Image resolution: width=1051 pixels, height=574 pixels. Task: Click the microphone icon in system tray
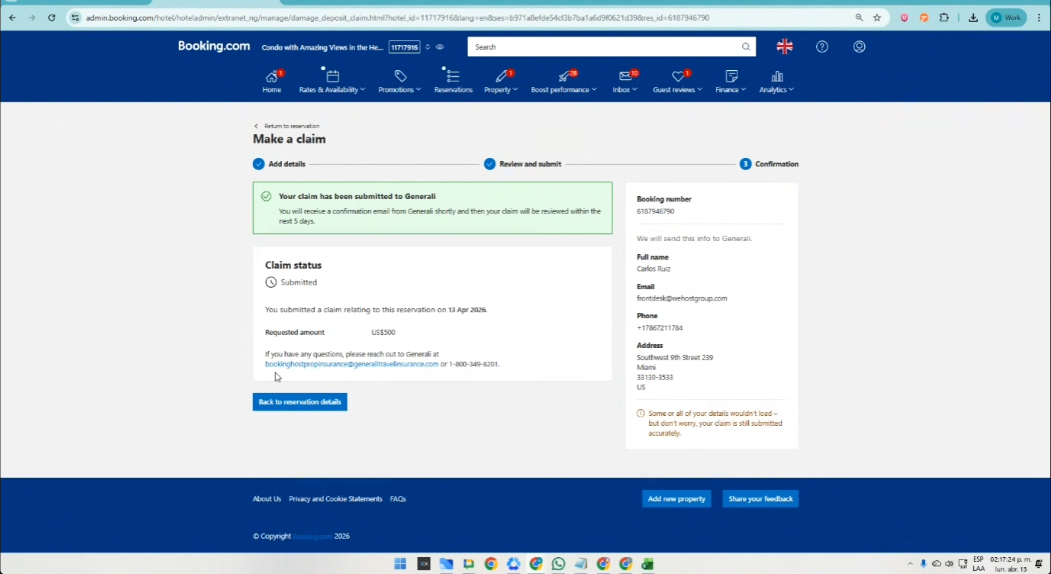click(x=923, y=564)
